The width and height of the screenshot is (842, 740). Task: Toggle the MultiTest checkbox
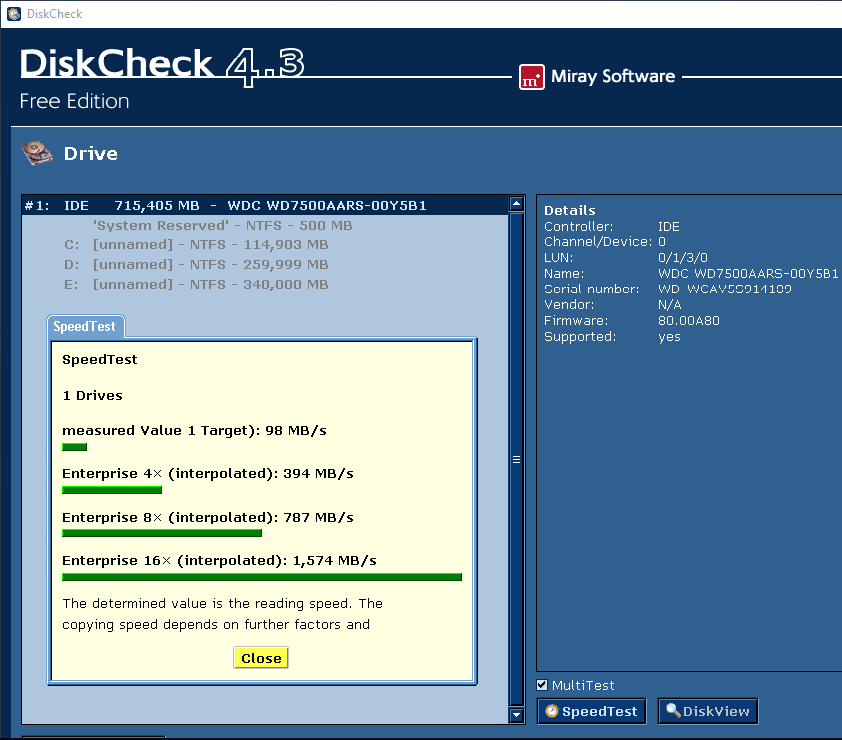(x=542, y=685)
